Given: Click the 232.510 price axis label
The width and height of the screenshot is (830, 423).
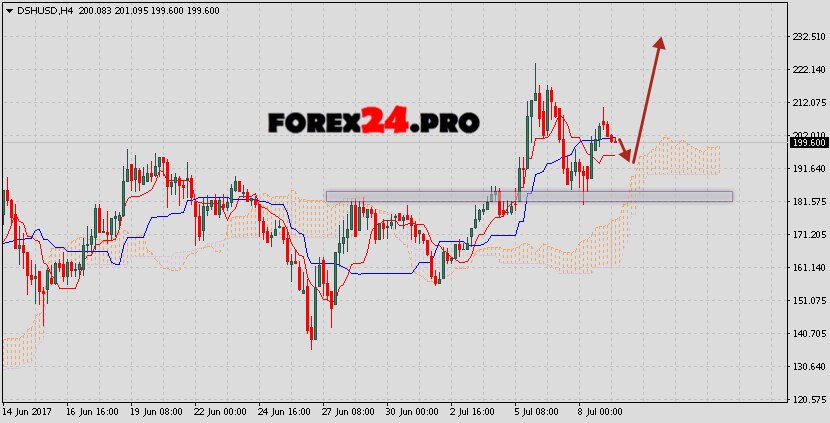Looking at the screenshot, I should pyautogui.click(x=807, y=37).
